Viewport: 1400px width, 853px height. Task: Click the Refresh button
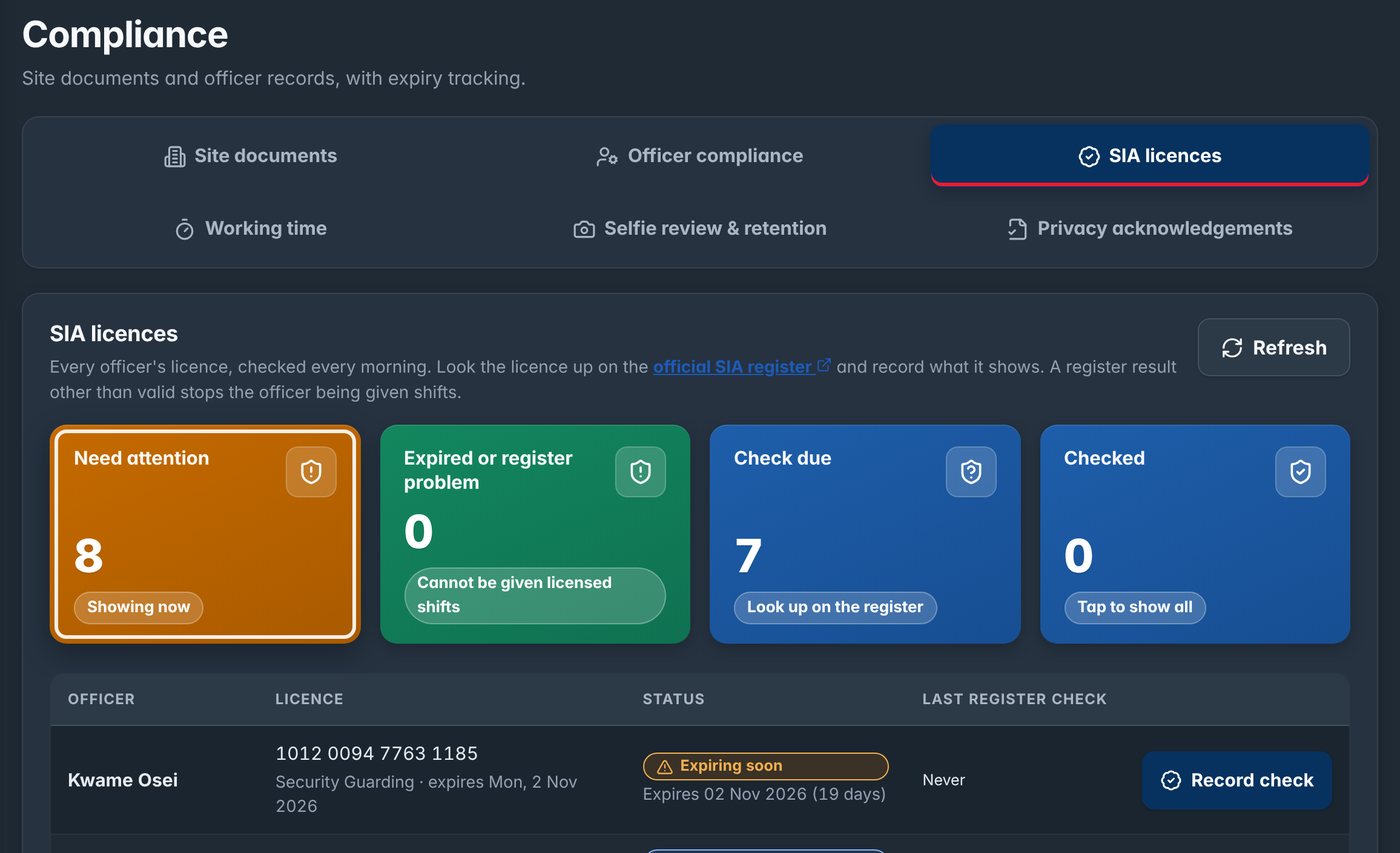click(x=1274, y=347)
